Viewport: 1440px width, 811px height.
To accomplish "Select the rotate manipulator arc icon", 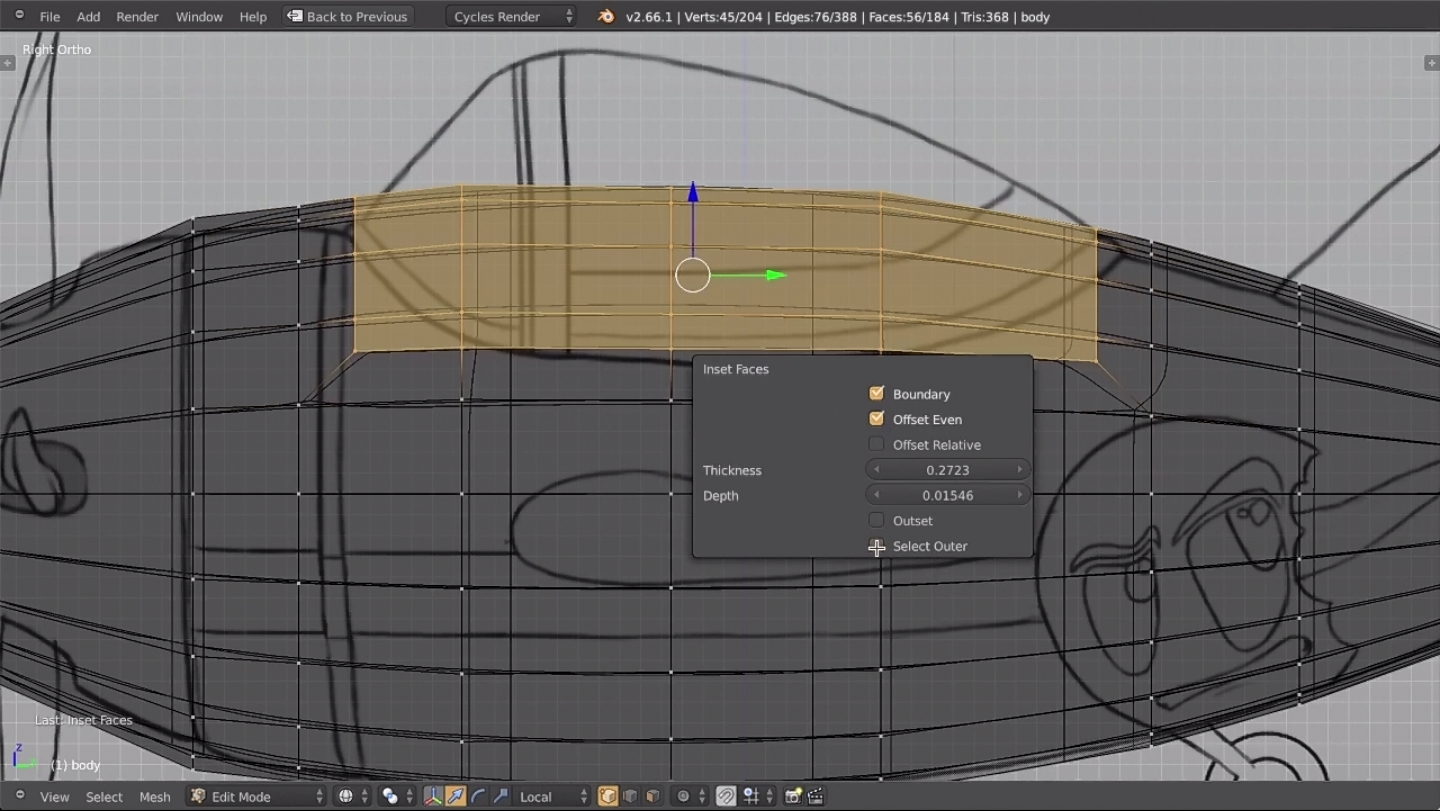I will 478,796.
